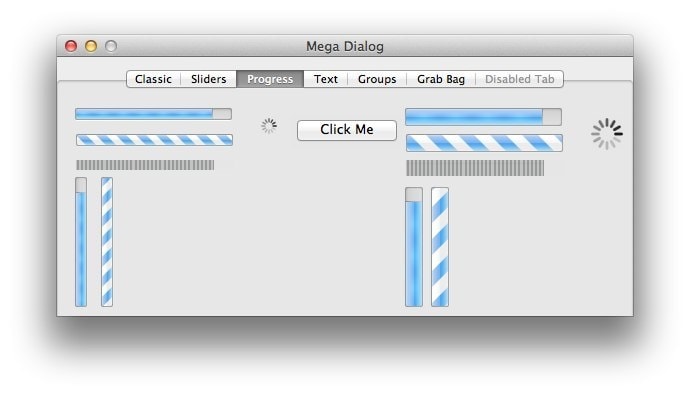Screen dimensions: 690x395
Task: Click the small gray segmented level bar
Action: (145, 165)
